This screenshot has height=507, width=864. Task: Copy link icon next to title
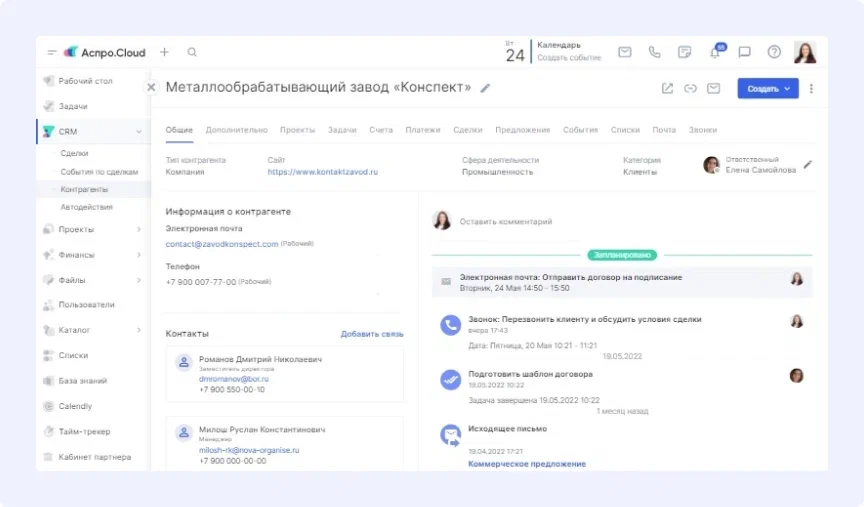(690, 88)
